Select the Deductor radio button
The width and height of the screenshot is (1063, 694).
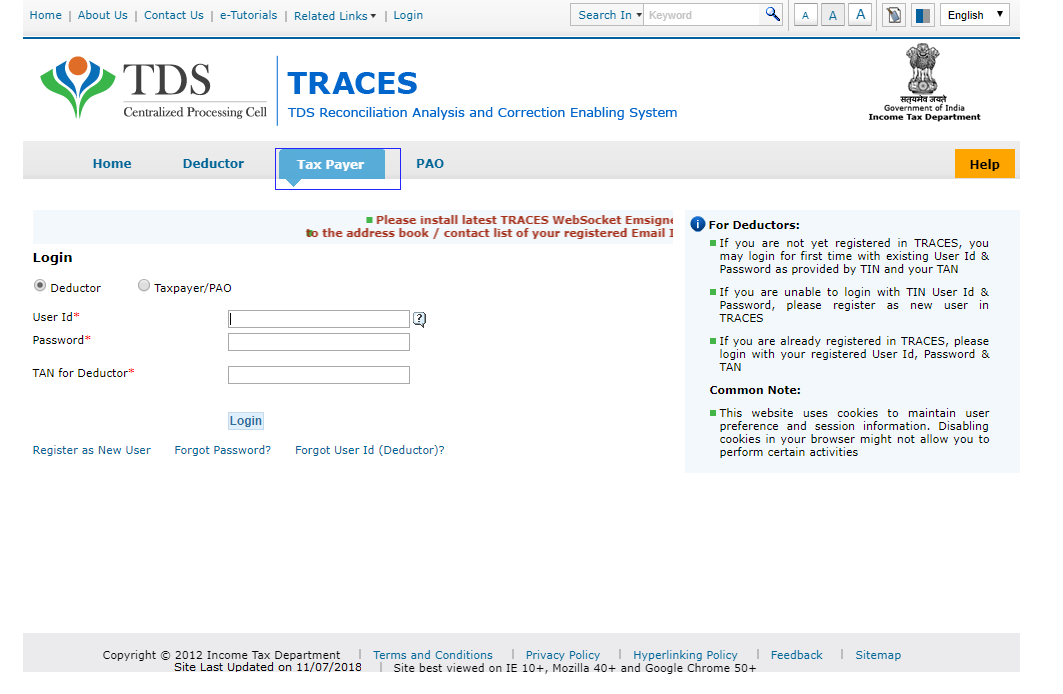(39, 285)
